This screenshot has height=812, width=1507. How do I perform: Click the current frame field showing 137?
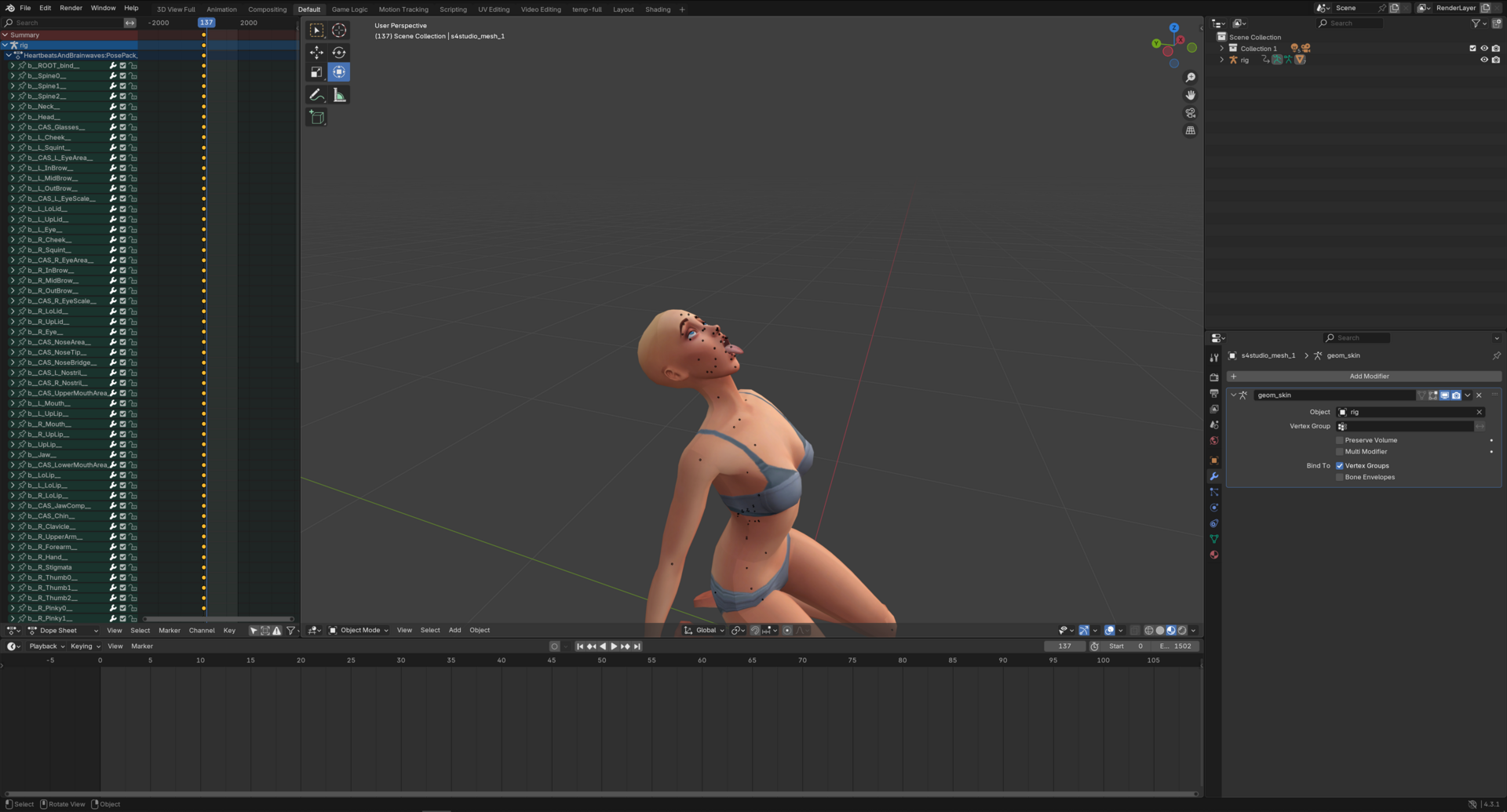click(x=1064, y=646)
